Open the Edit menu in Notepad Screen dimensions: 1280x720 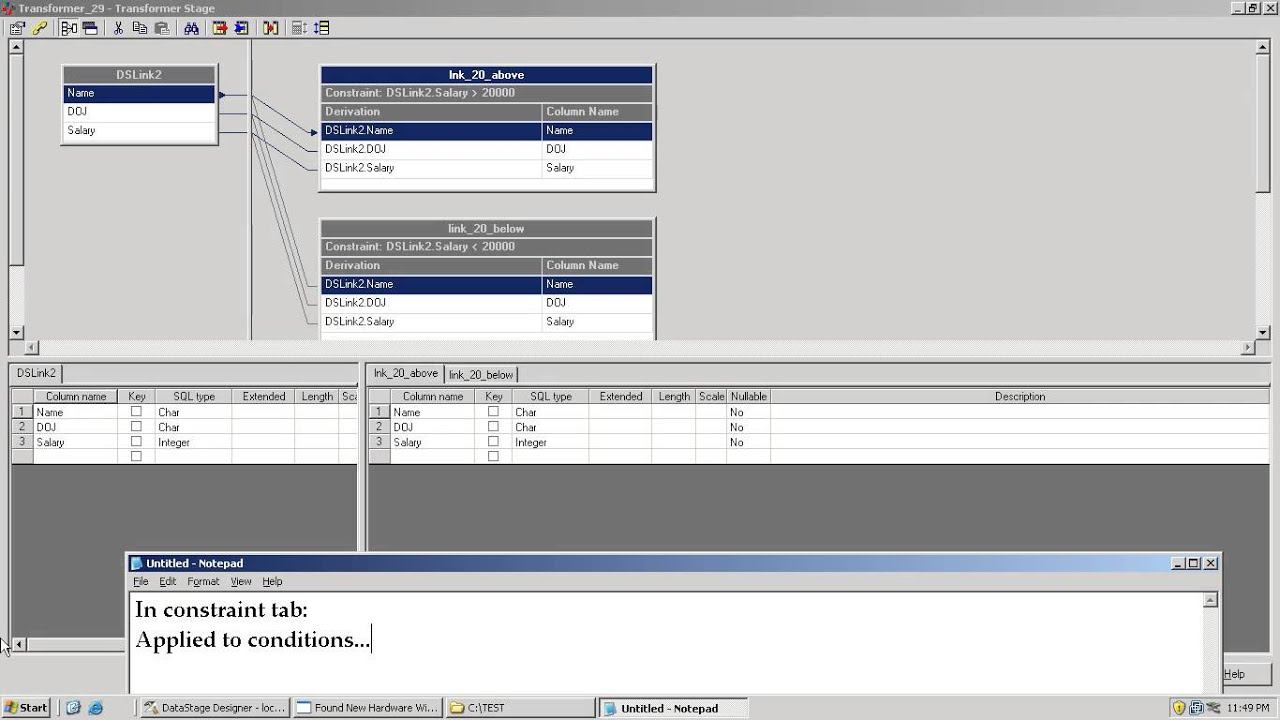coord(168,581)
